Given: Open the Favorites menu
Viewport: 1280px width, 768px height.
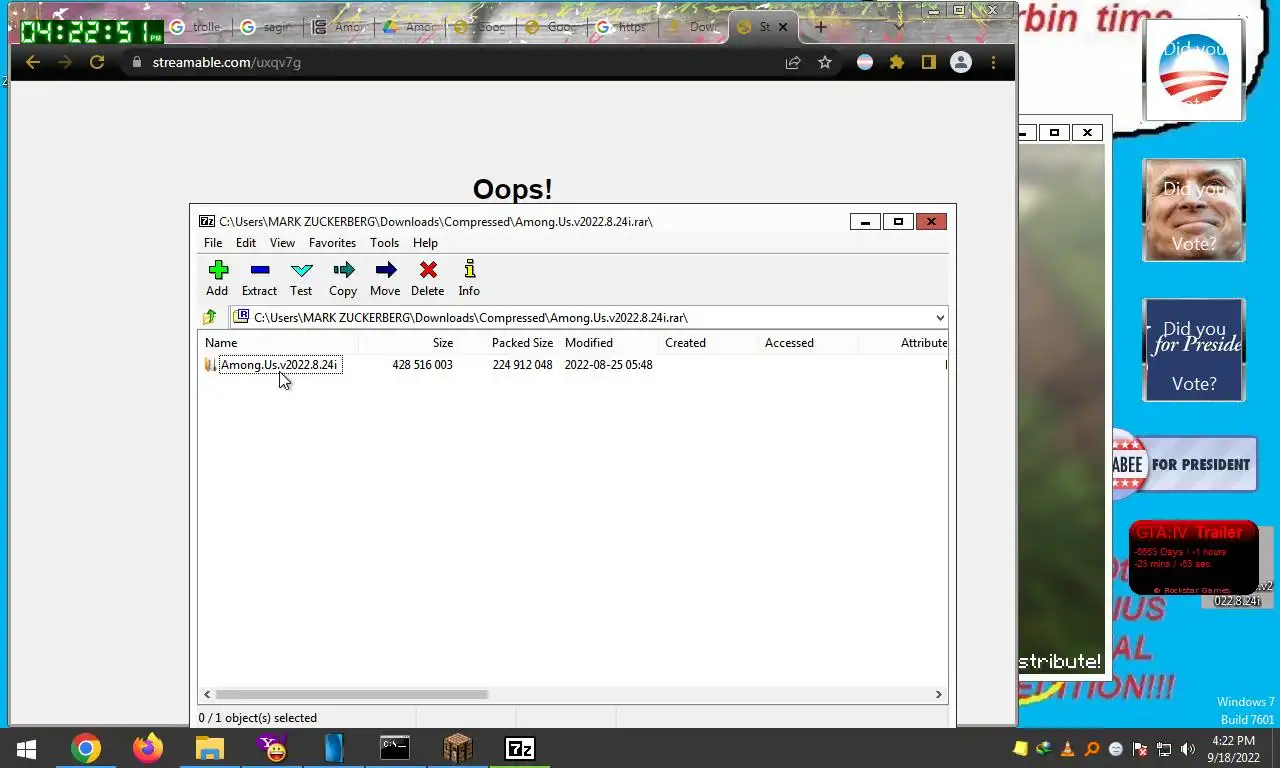Looking at the screenshot, I should point(332,243).
